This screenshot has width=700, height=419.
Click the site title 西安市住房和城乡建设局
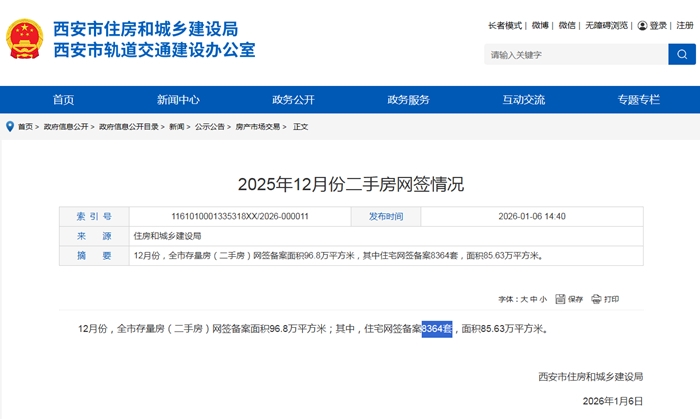(x=146, y=29)
